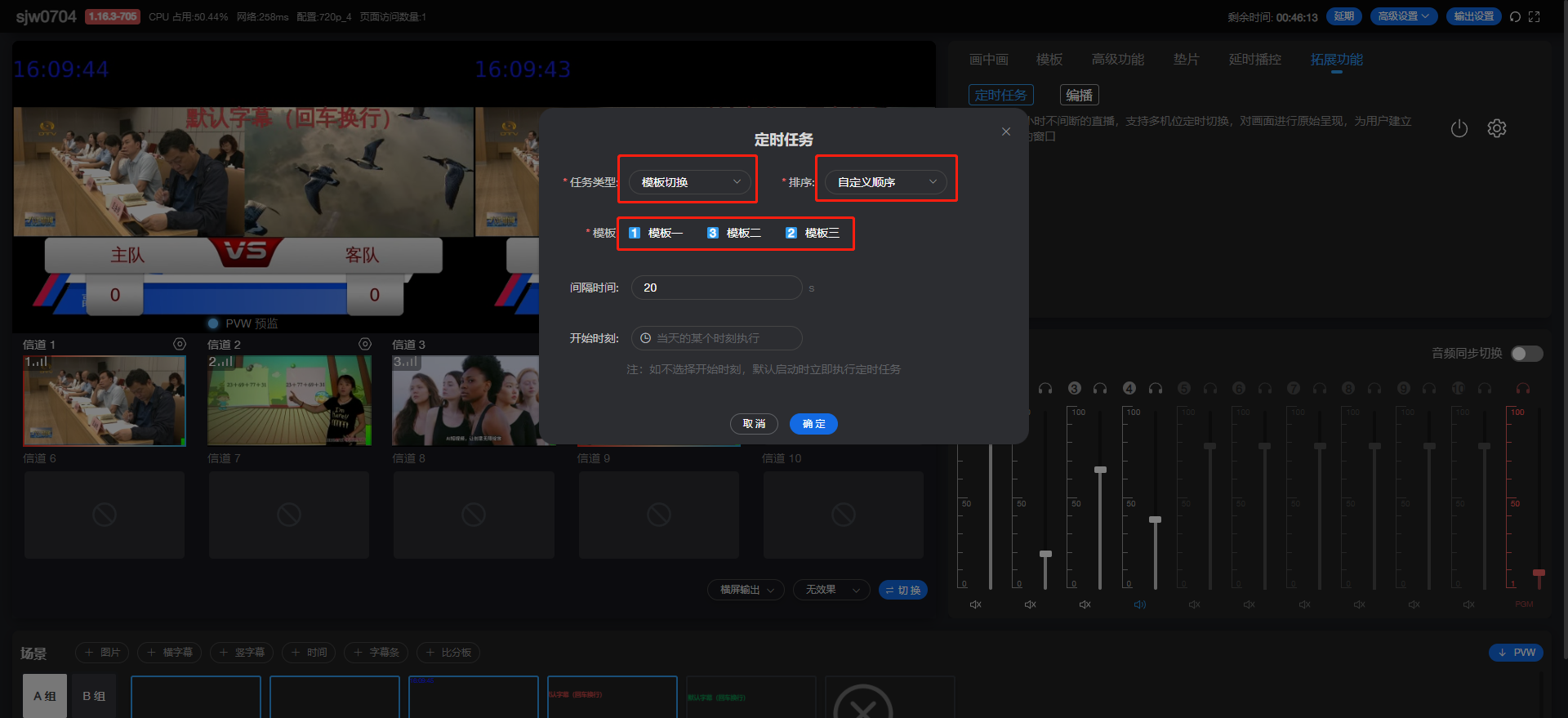Expand the 排序 dropdown showing 自定义顺序
Image resolution: width=1568 pixels, height=718 pixels.
point(886,182)
